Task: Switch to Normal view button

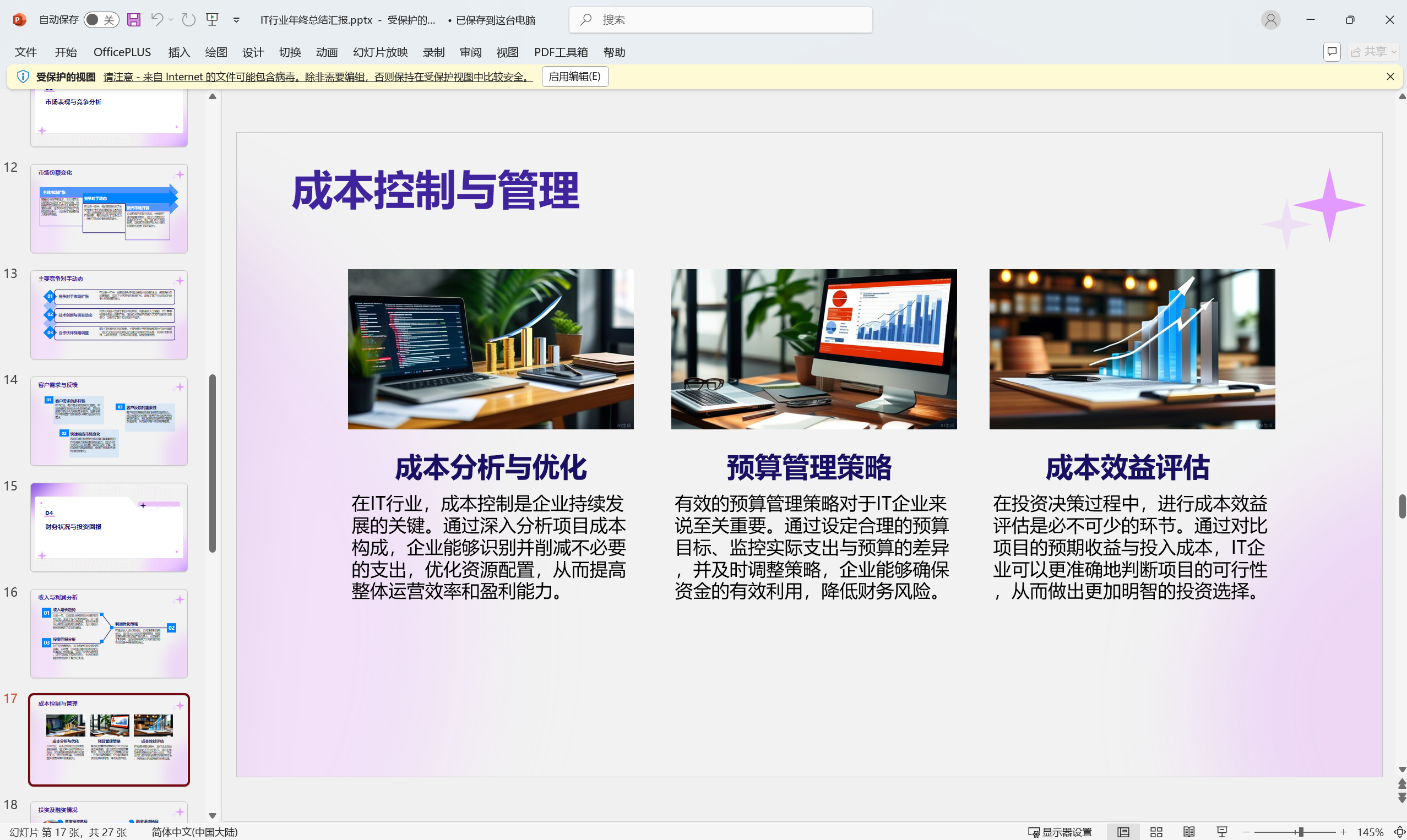Action: pos(1123,832)
